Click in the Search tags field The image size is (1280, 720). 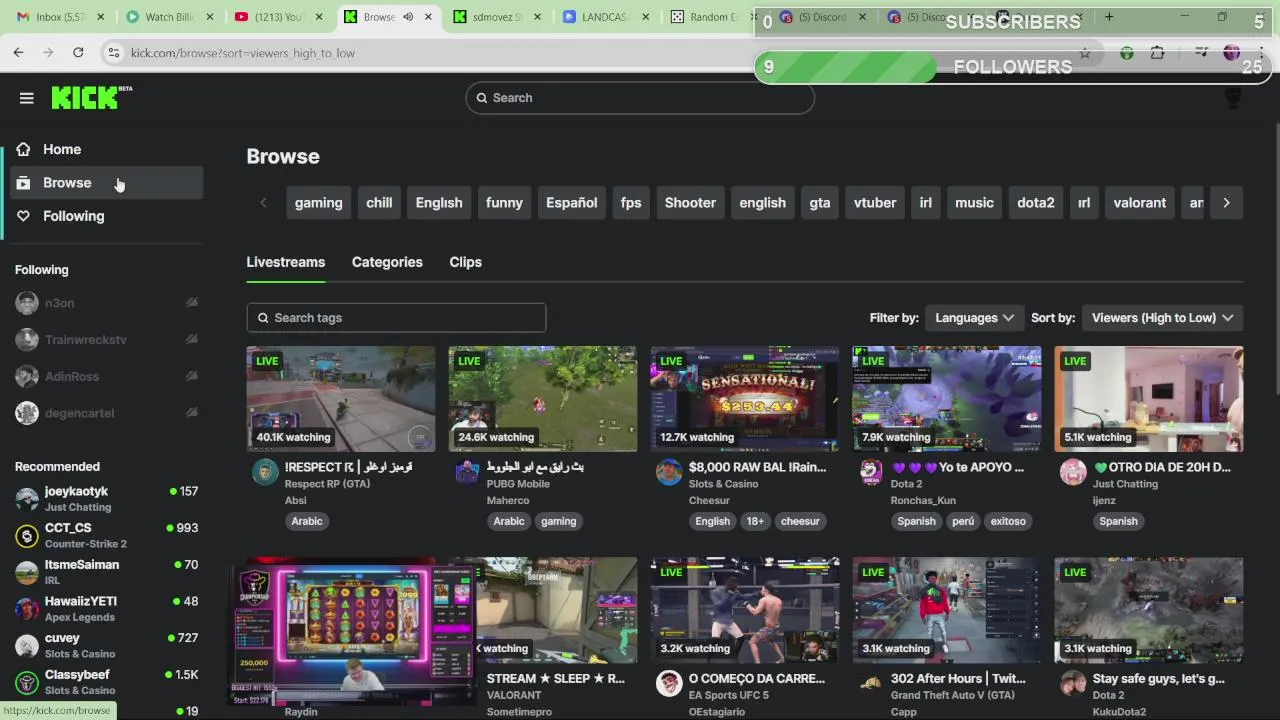click(396, 318)
